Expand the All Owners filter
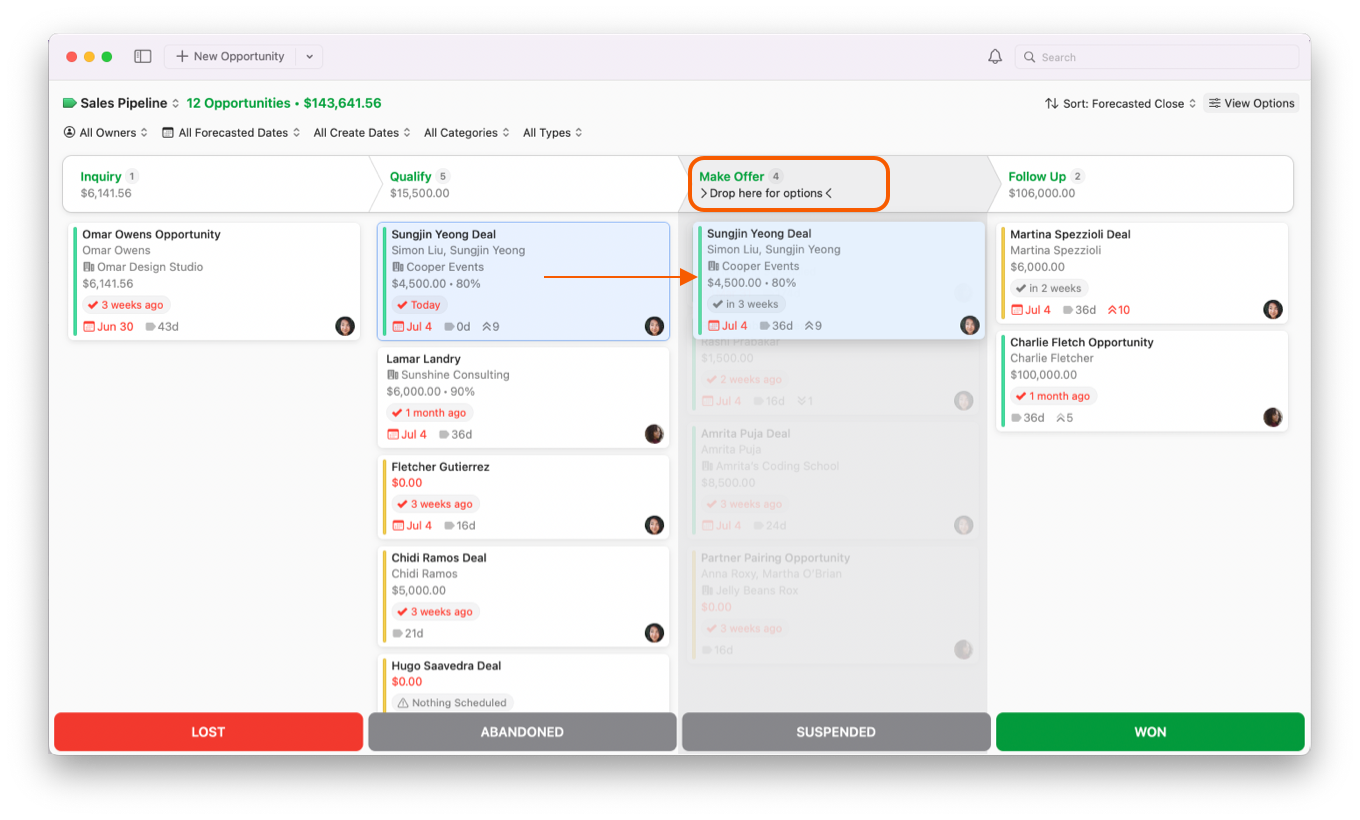Viewport: 1360px width, 820px height. (x=106, y=133)
